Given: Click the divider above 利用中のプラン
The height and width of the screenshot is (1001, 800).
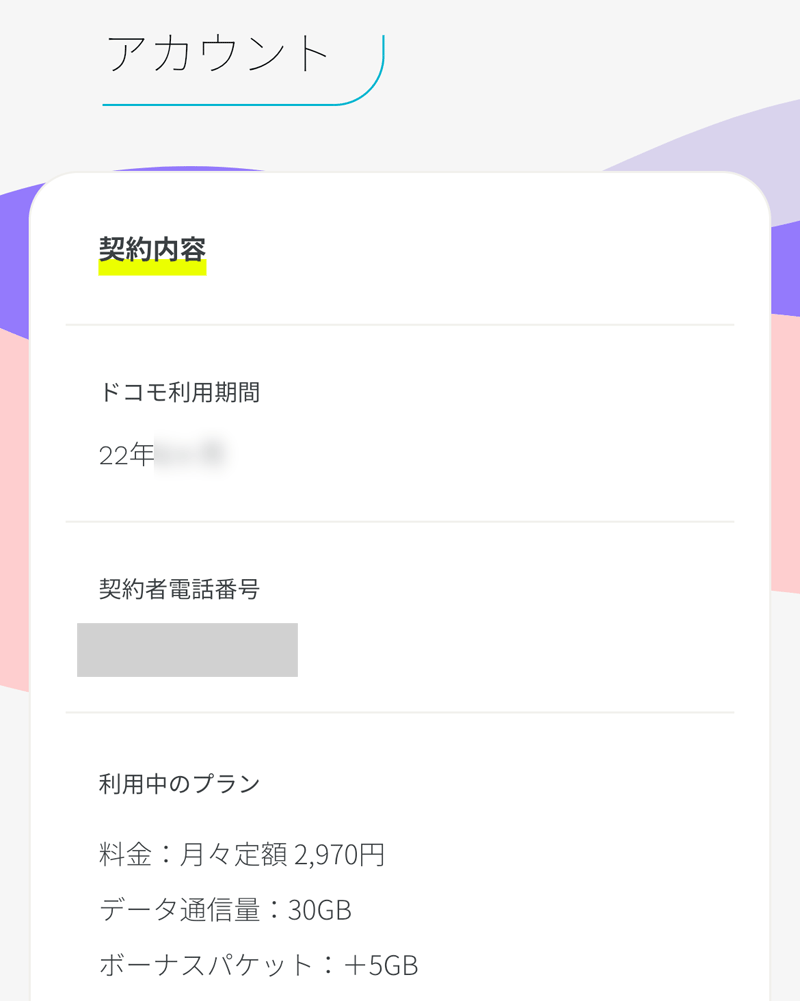Looking at the screenshot, I should point(400,712).
